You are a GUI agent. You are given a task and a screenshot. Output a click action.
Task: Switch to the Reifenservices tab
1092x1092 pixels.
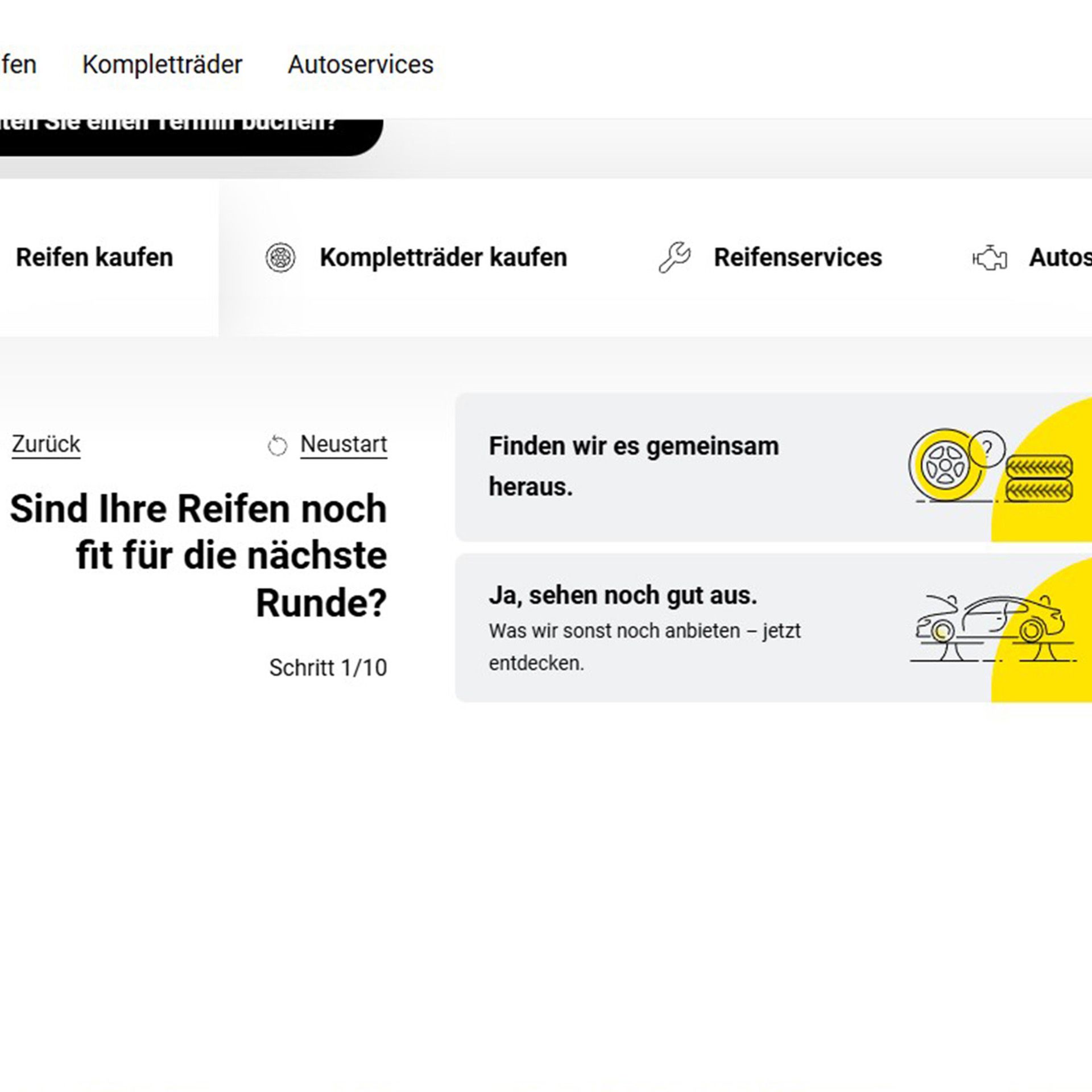click(x=797, y=258)
